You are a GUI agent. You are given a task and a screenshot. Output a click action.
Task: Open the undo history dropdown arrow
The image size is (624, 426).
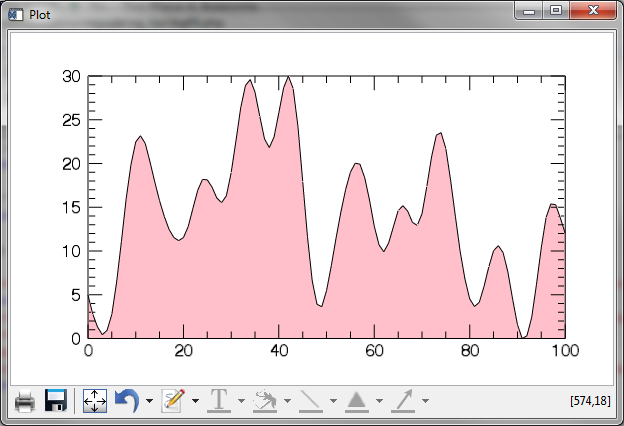149,401
